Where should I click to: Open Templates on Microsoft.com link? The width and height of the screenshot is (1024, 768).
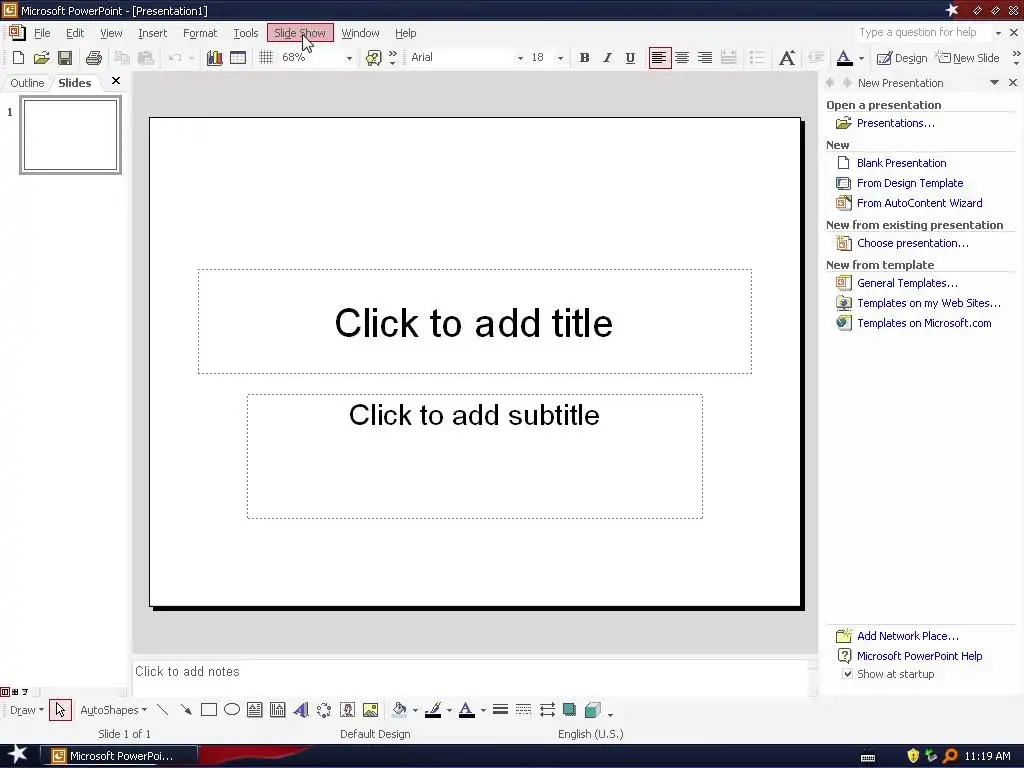point(924,323)
